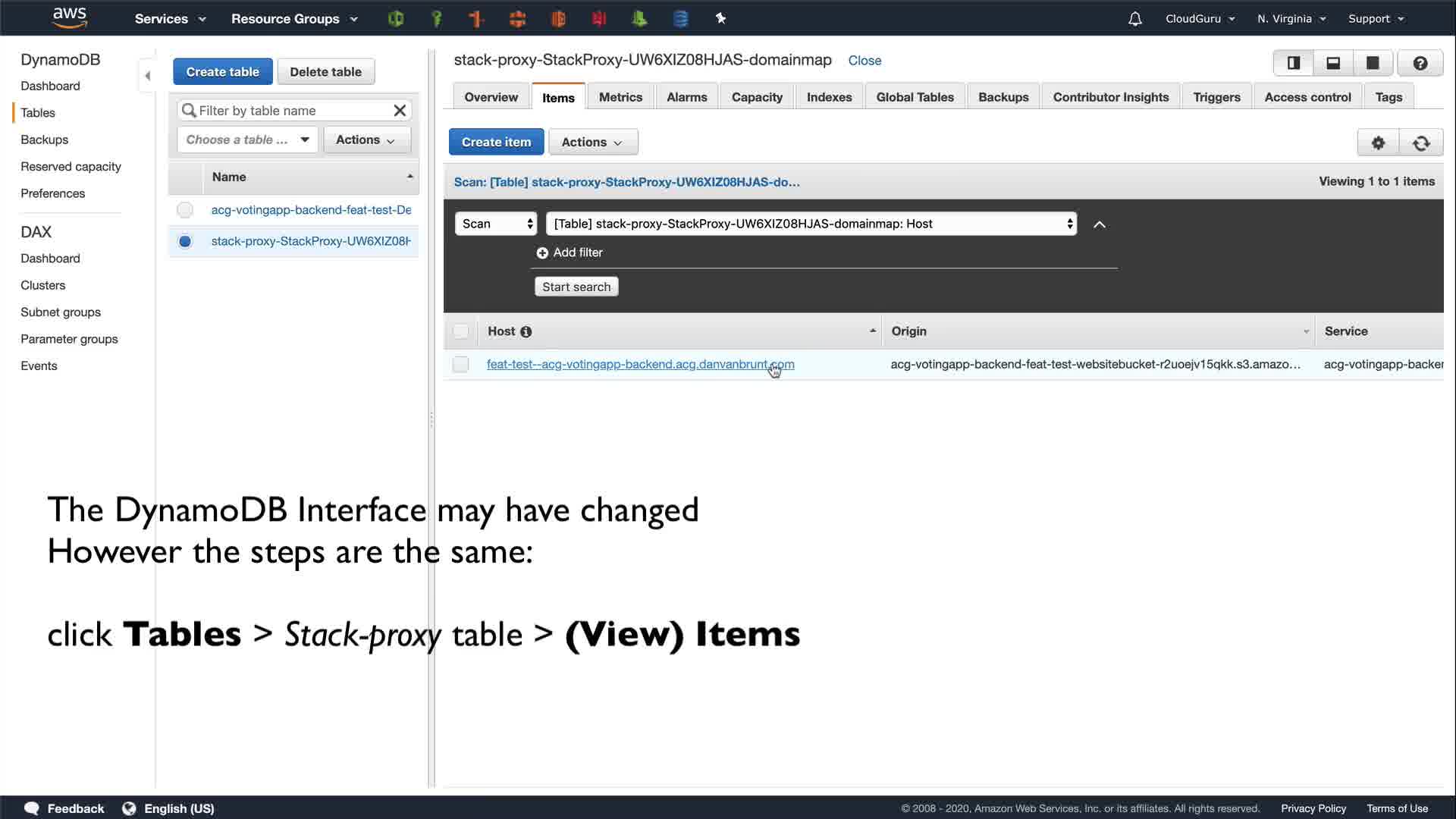Viewport: 1456px width, 819px height.
Task: Open the Scan/Query type dropdown
Action: coord(496,224)
